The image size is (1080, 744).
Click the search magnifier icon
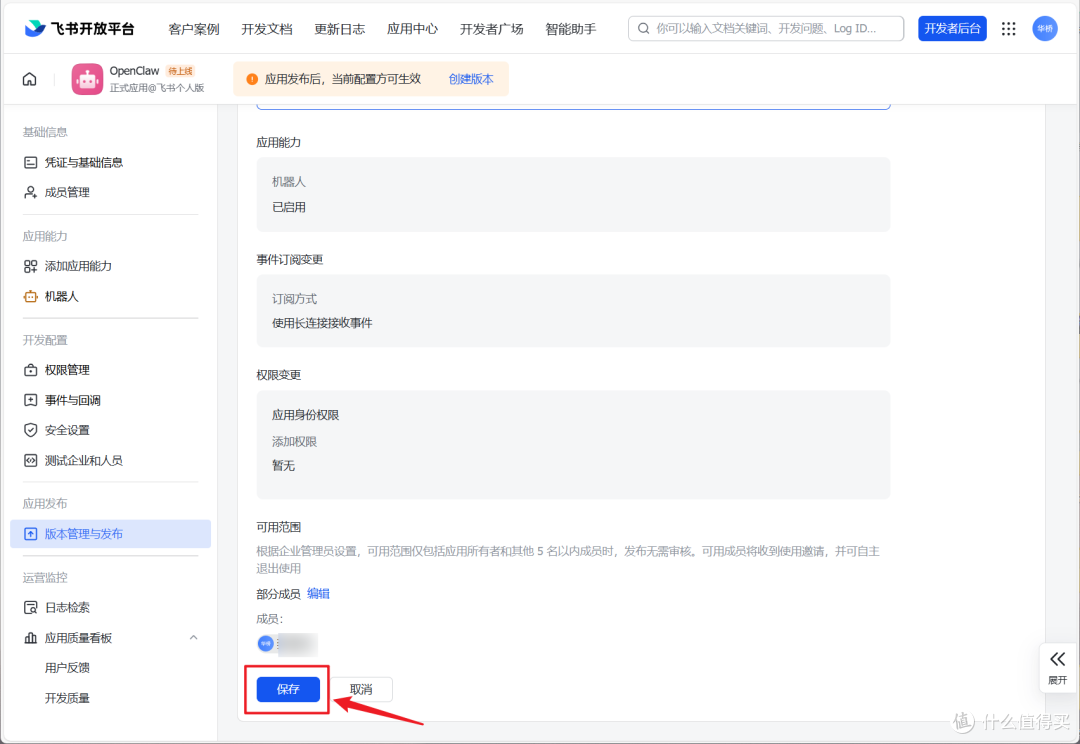[x=643, y=28]
